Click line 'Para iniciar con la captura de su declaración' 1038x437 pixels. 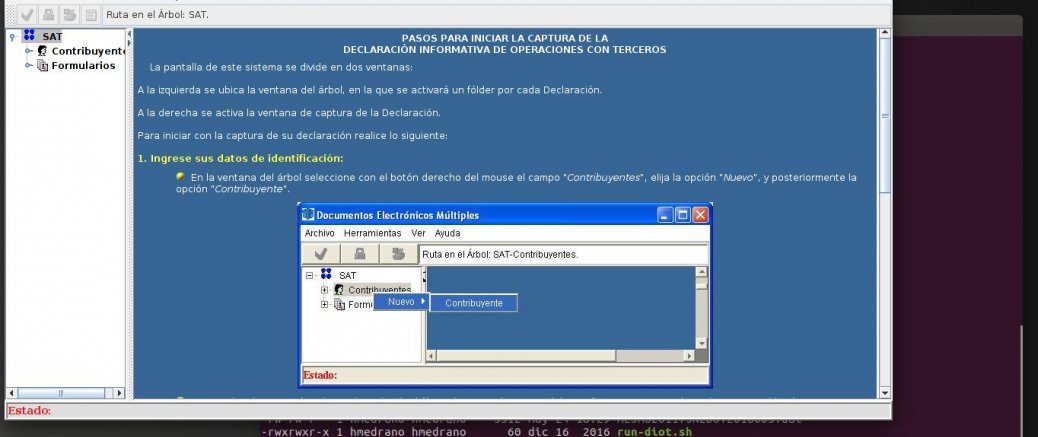pyautogui.click(x=293, y=136)
